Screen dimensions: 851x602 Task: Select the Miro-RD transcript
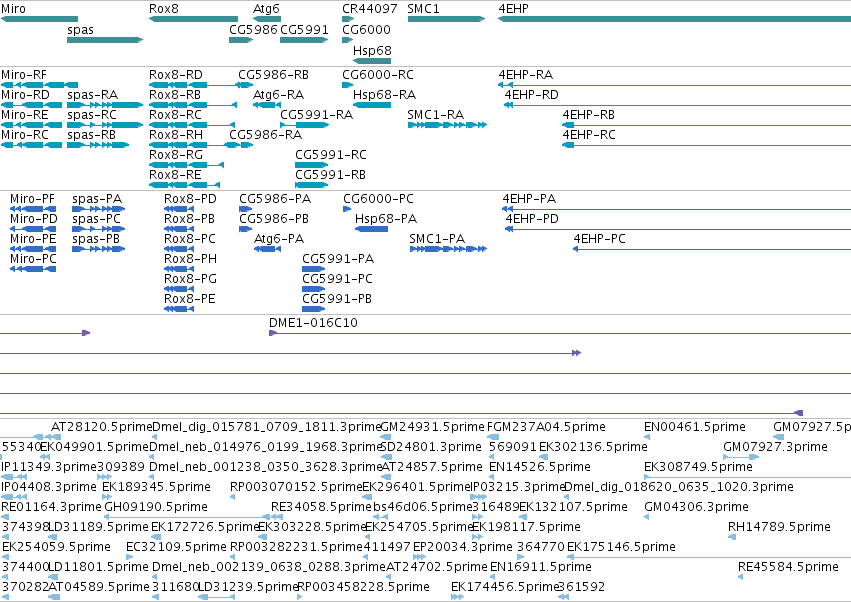coord(31,105)
